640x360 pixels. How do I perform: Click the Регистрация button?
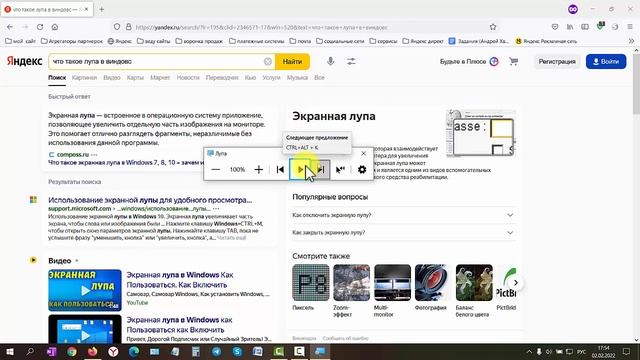point(557,62)
